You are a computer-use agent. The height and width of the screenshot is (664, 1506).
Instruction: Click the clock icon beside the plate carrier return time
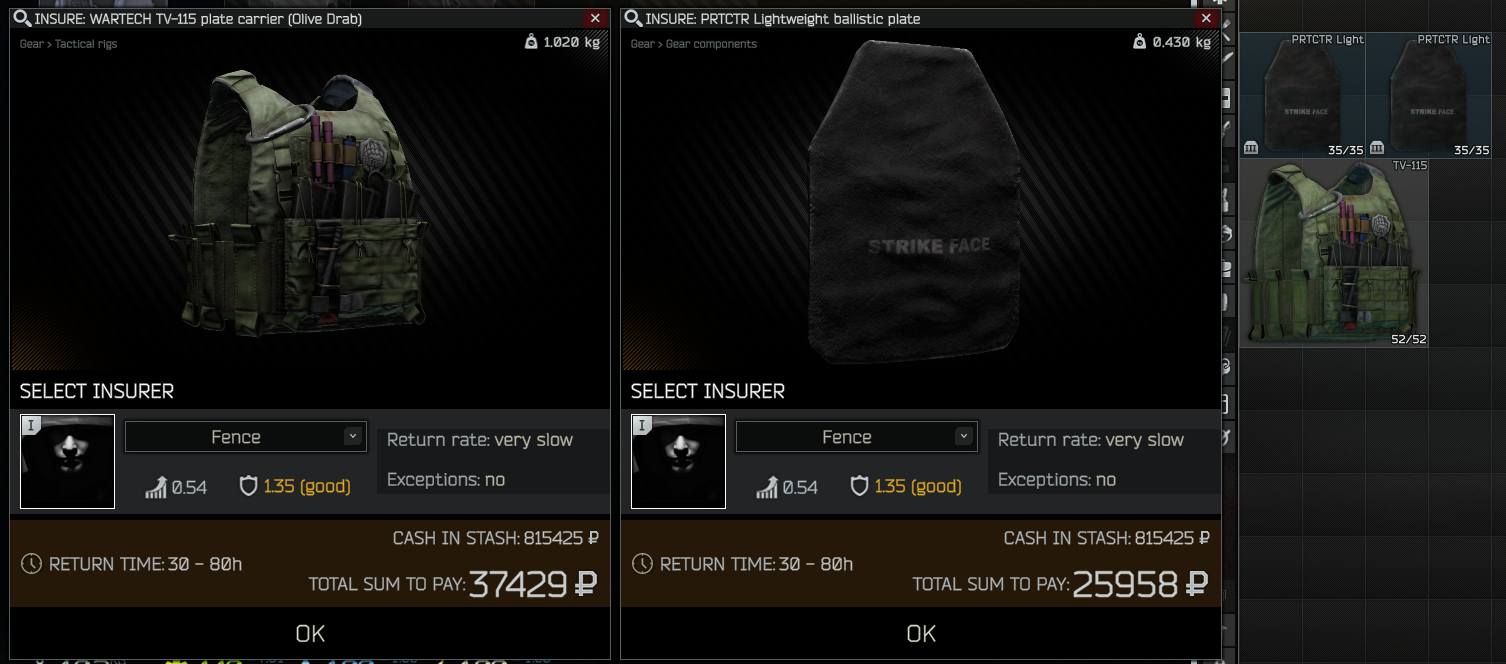pyautogui.click(x=31, y=564)
